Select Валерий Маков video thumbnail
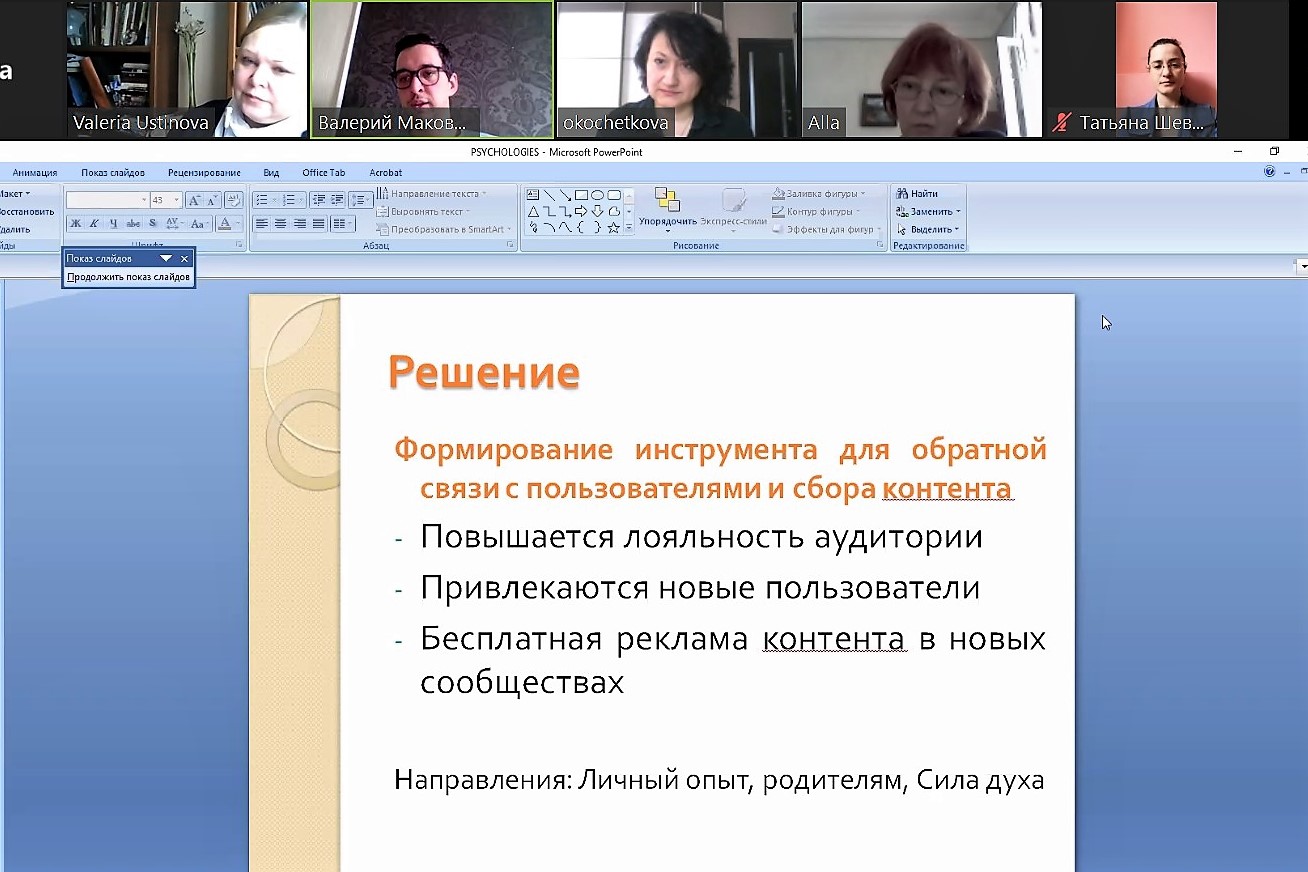This screenshot has width=1308, height=872. [432, 69]
